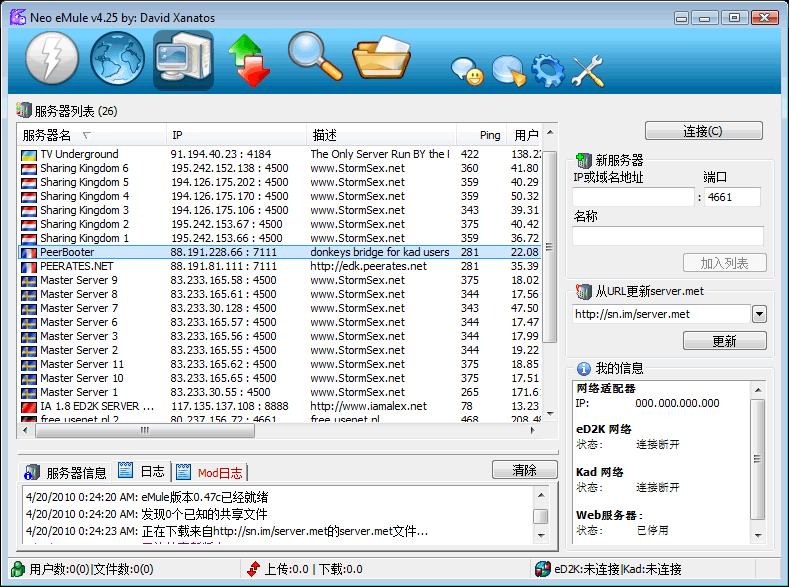Open the blue gear Preferences icon
The height and width of the screenshot is (587, 789).
click(548, 70)
